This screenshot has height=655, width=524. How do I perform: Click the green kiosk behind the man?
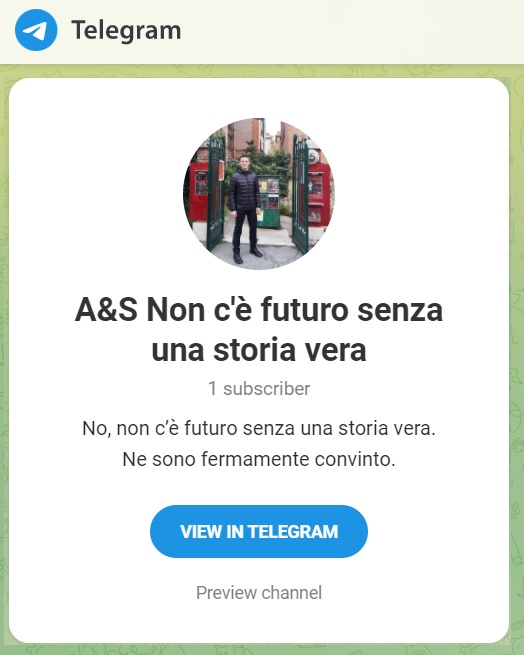tap(269, 202)
